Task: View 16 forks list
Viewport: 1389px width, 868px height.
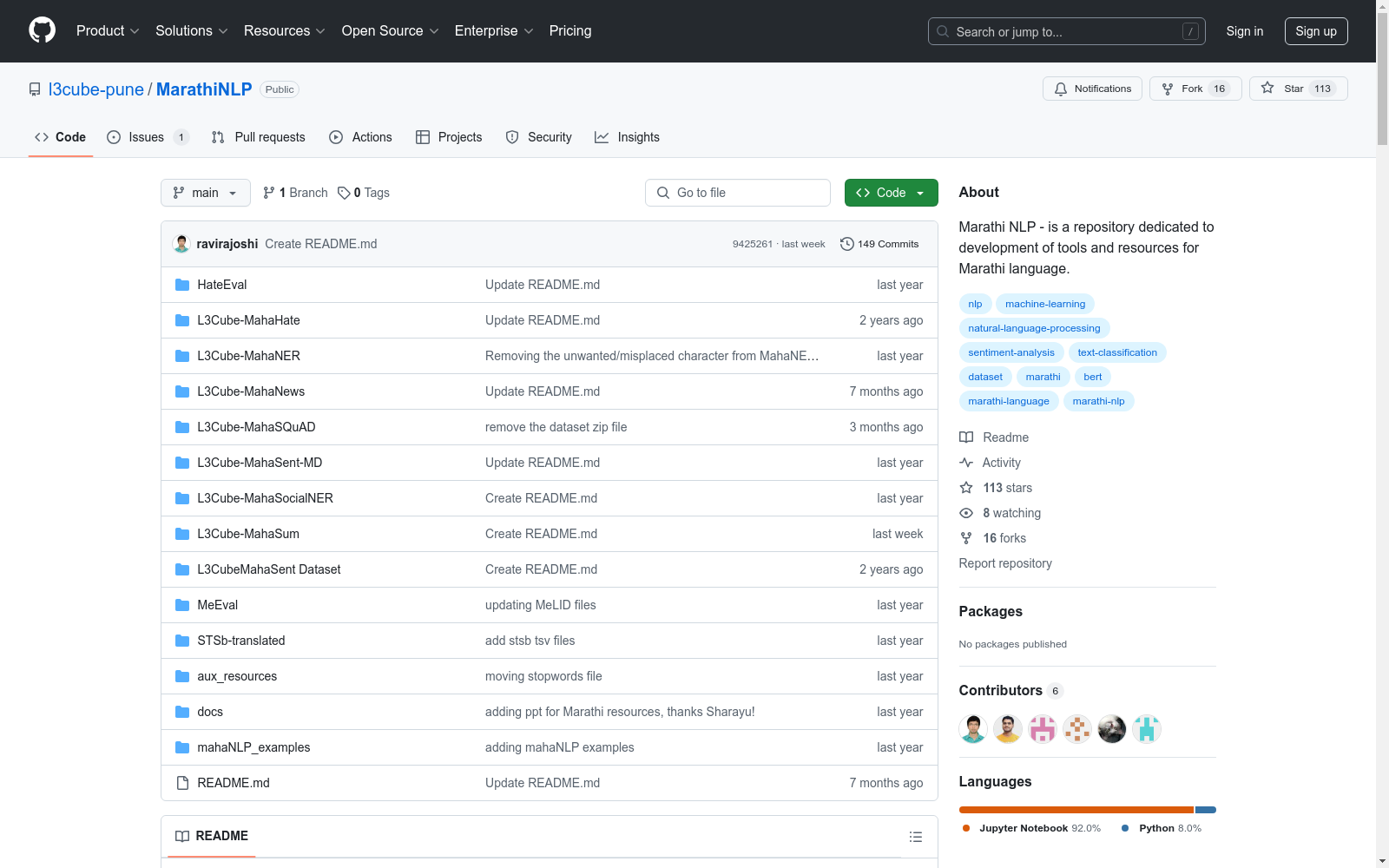Action: tap(993, 538)
